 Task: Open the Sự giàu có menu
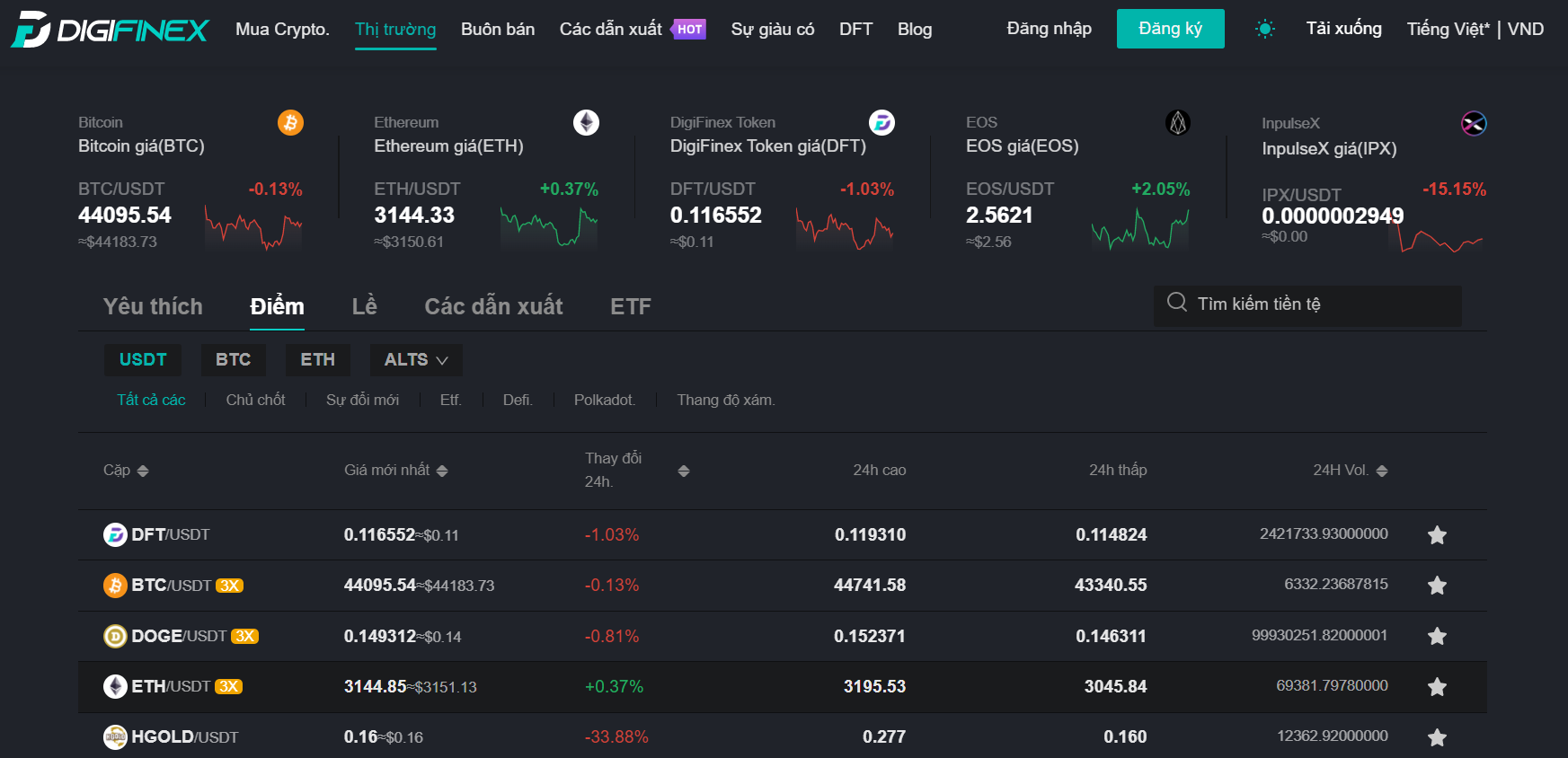(x=772, y=29)
